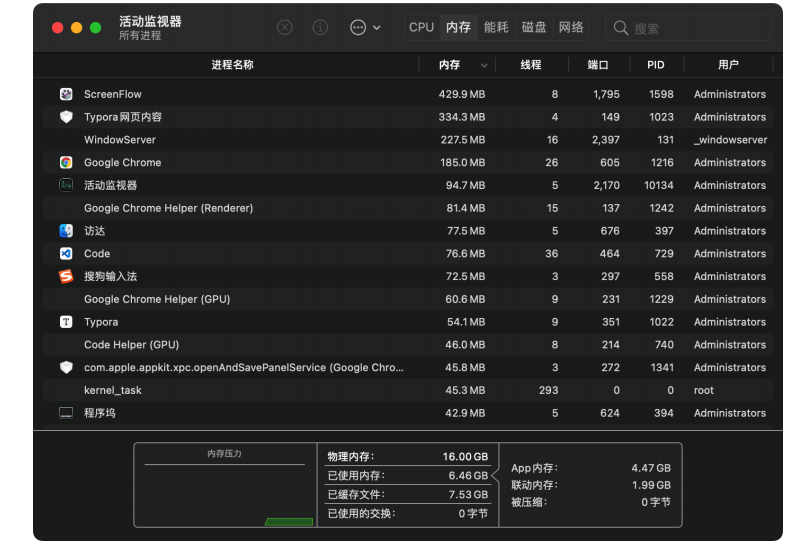Click the _windowserver user cell
This screenshot has width=806, height=551.
point(730,140)
